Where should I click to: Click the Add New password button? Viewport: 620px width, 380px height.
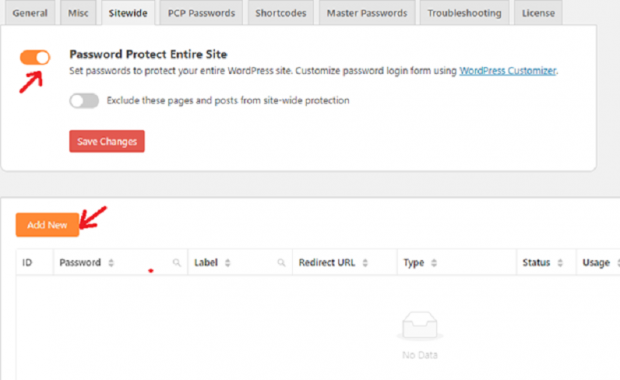click(47, 225)
